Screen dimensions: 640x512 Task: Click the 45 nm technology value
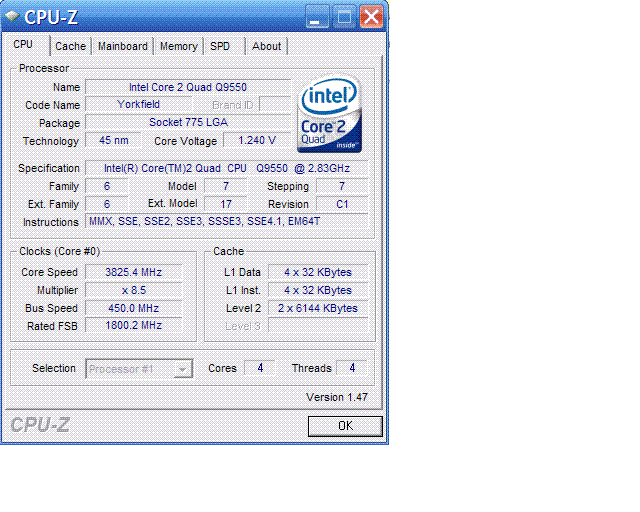point(113,140)
